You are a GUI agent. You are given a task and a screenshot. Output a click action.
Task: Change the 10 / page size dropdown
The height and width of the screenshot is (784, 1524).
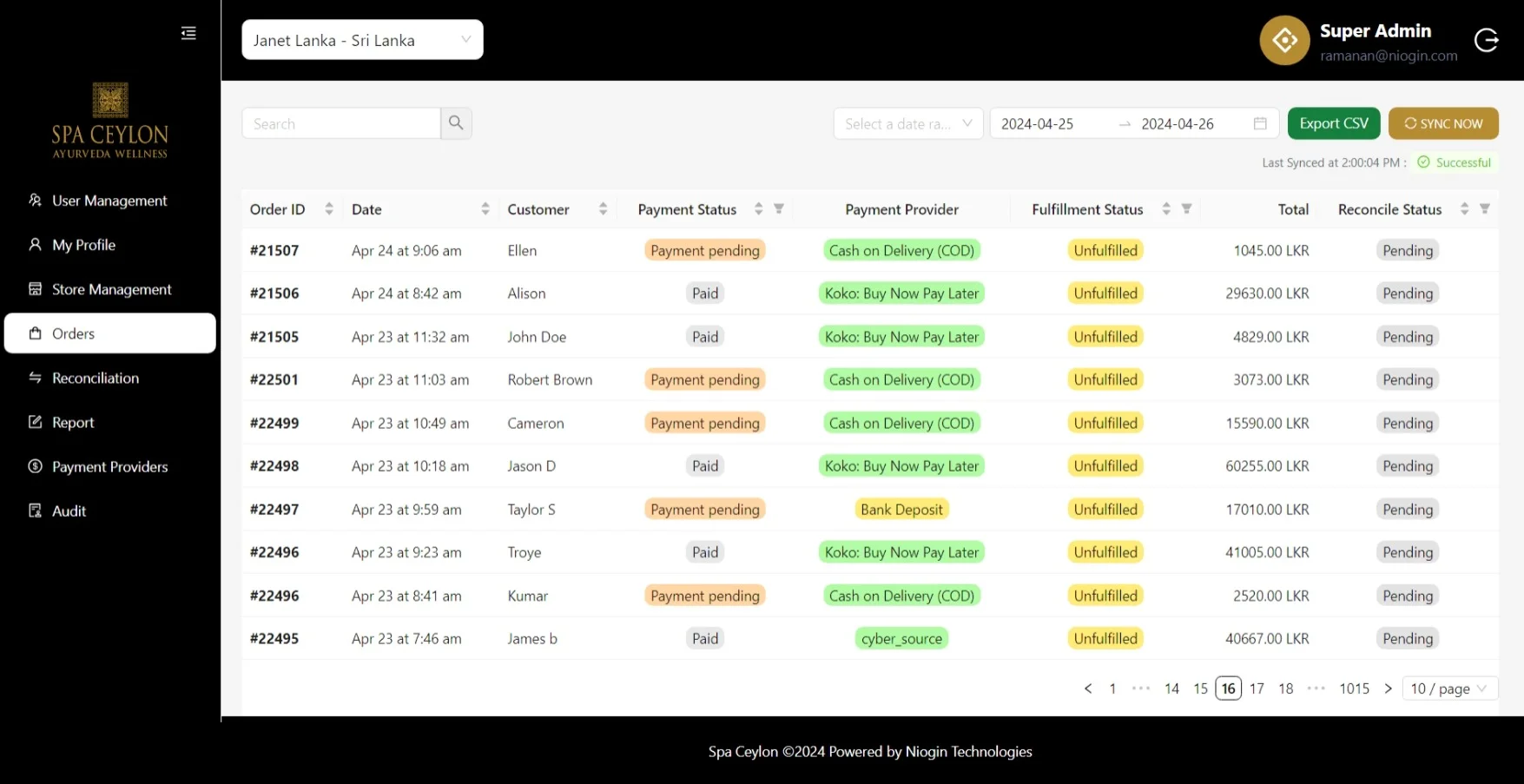[x=1448, y=688]
